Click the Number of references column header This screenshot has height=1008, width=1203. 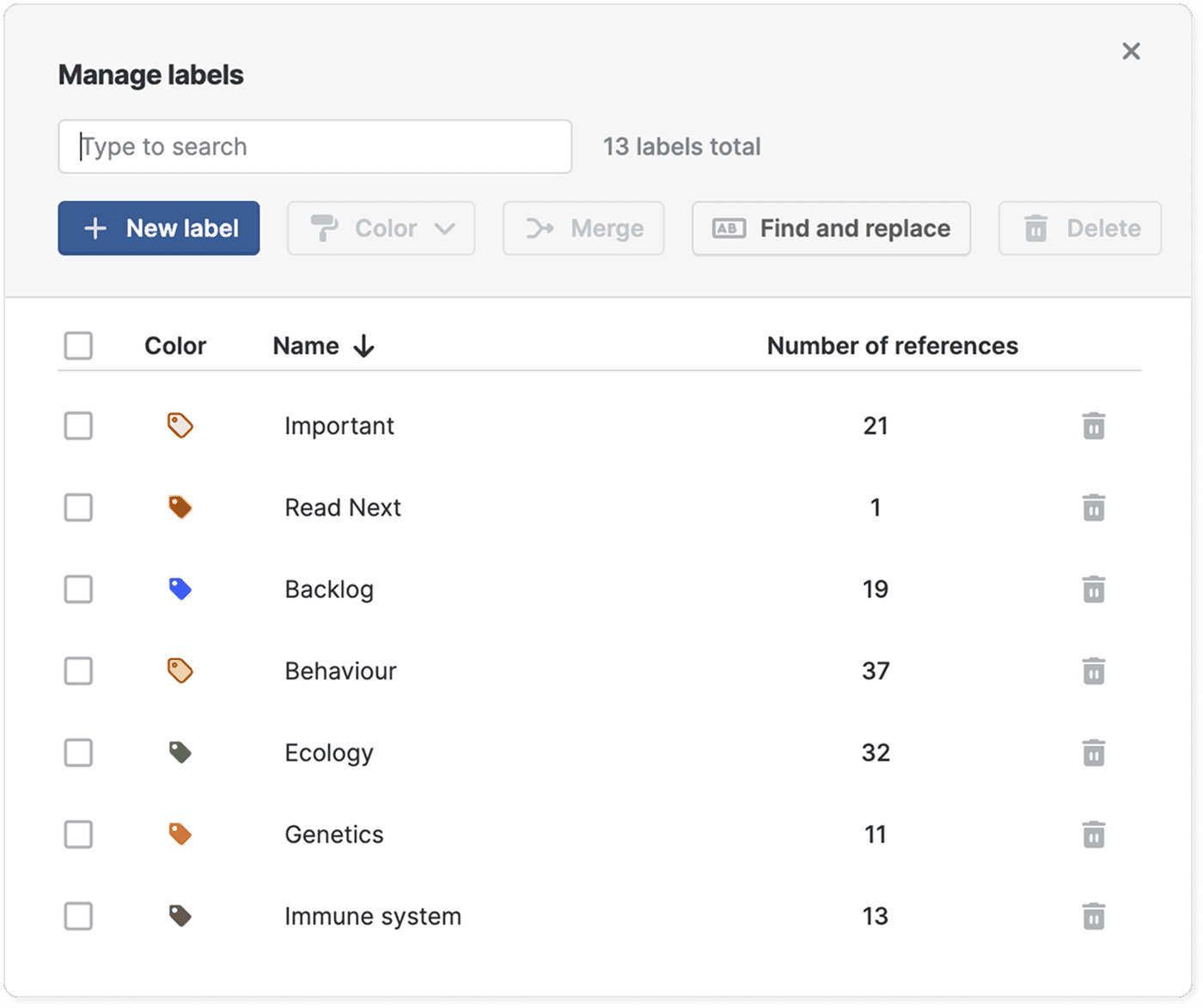coord(892,345)
